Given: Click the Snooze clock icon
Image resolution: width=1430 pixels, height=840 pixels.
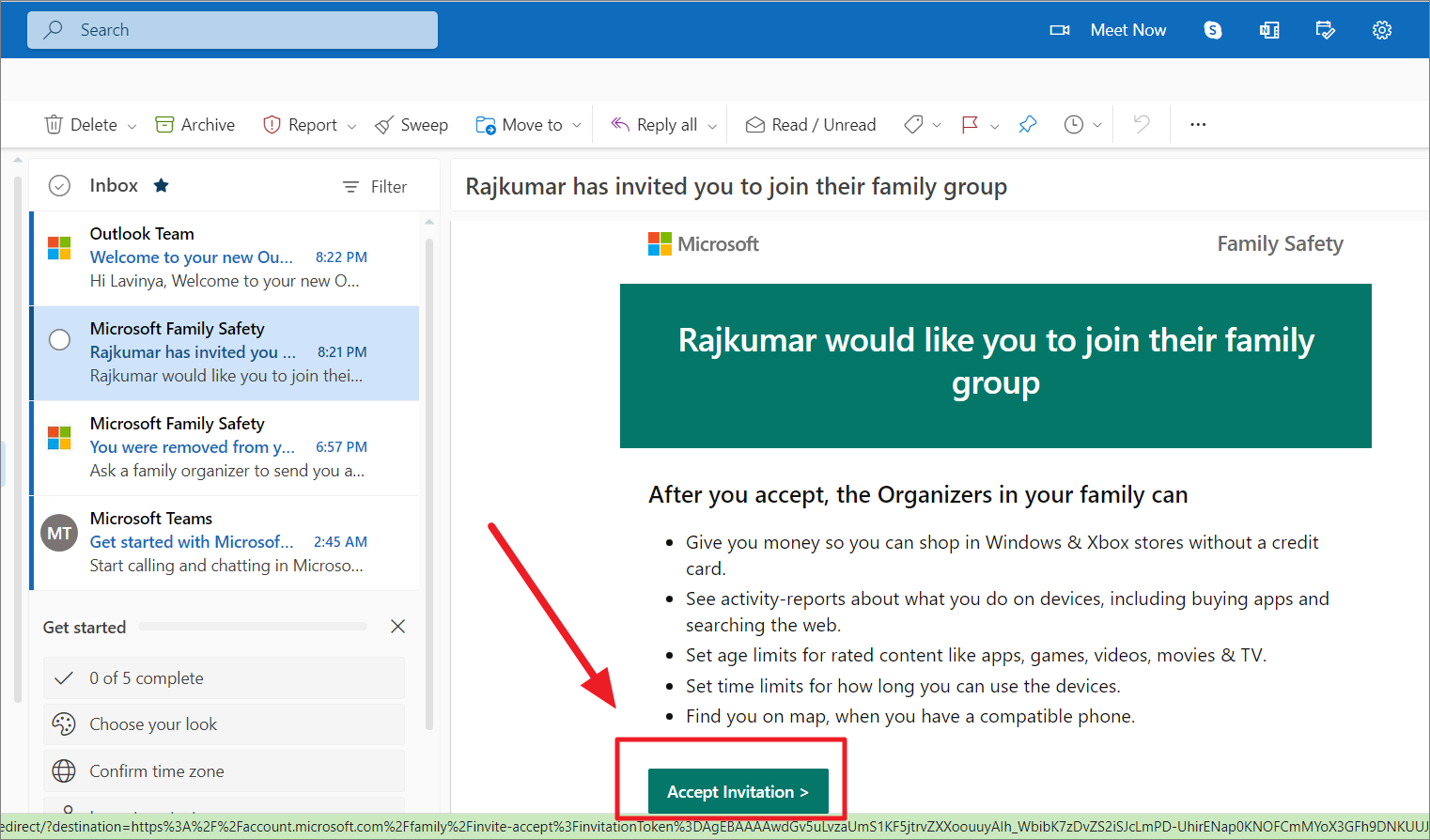Looking at the screenshot, I should (1074, 125).
